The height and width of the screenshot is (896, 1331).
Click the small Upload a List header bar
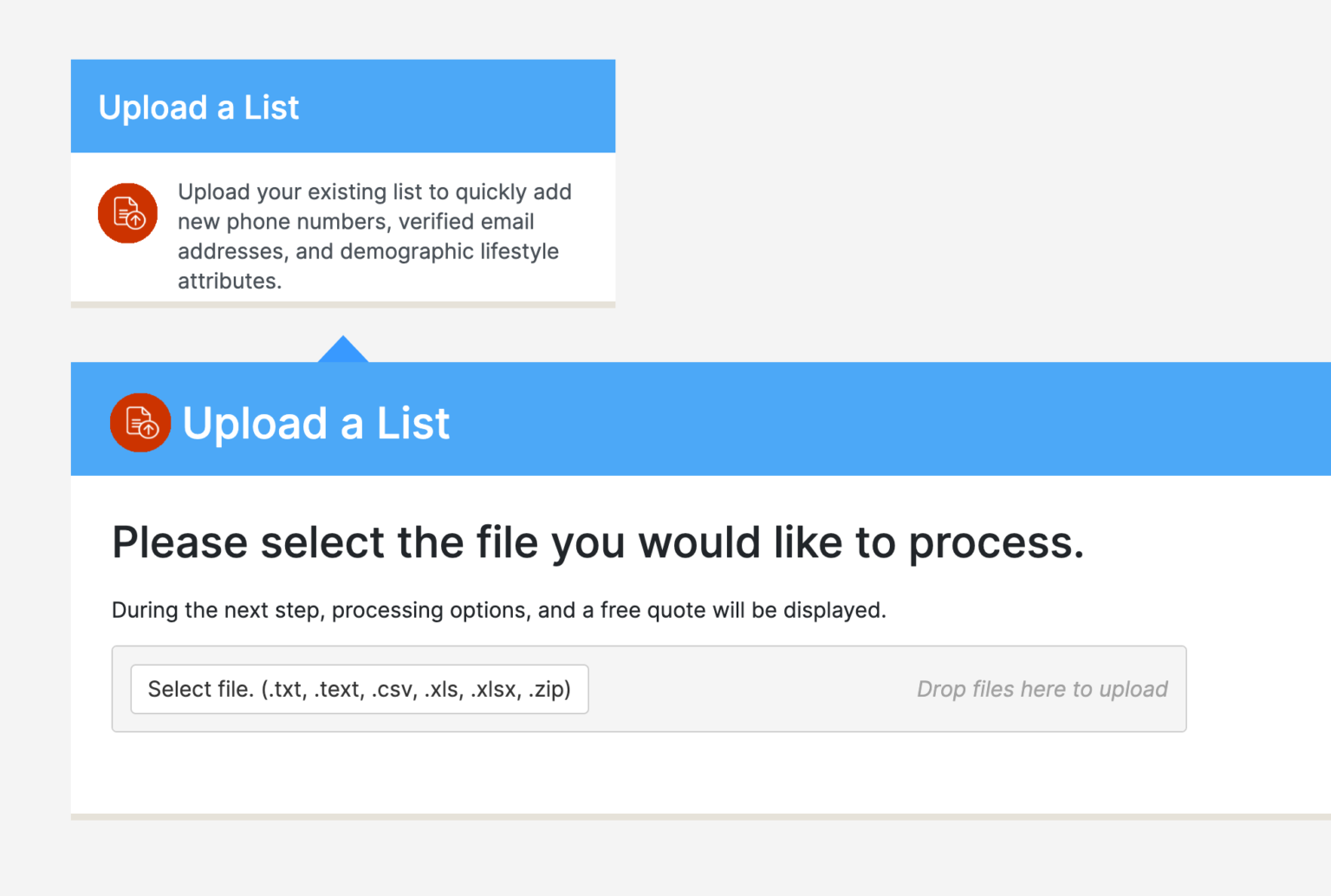coord(343,106)
